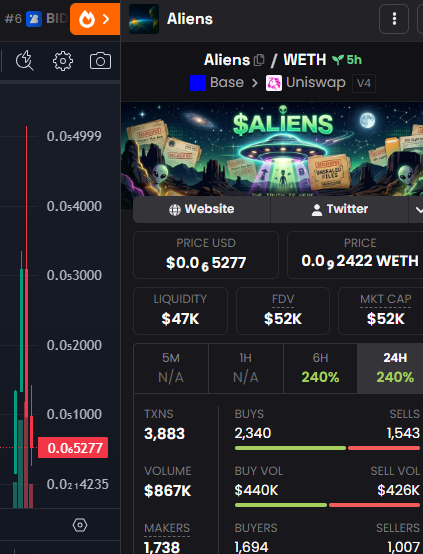Click the #6 BID trending token
The width and height of the screenshot is (423, 554).
(x=35, y=18)
